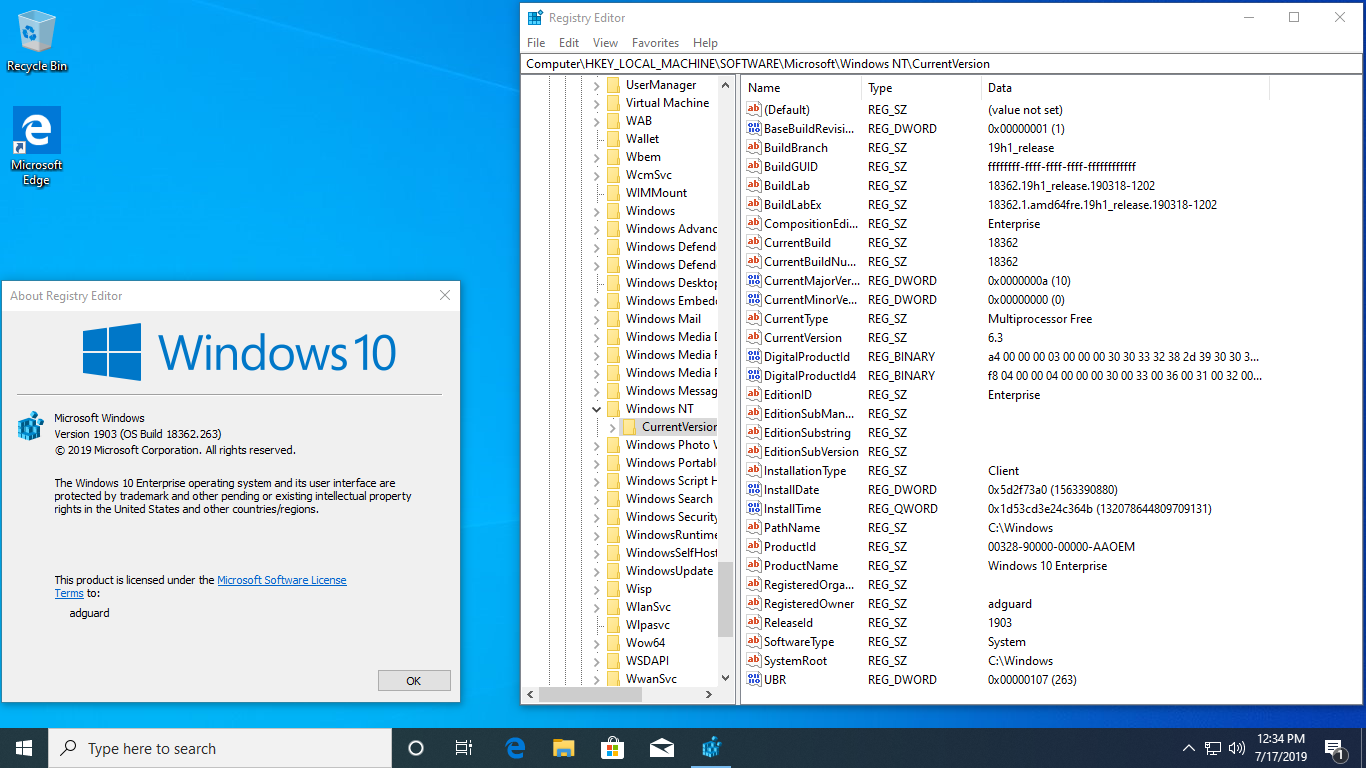Viewport: 1366px width, 768px height.
Task: Sort values by the Data column header
Action: (1125, 88)
